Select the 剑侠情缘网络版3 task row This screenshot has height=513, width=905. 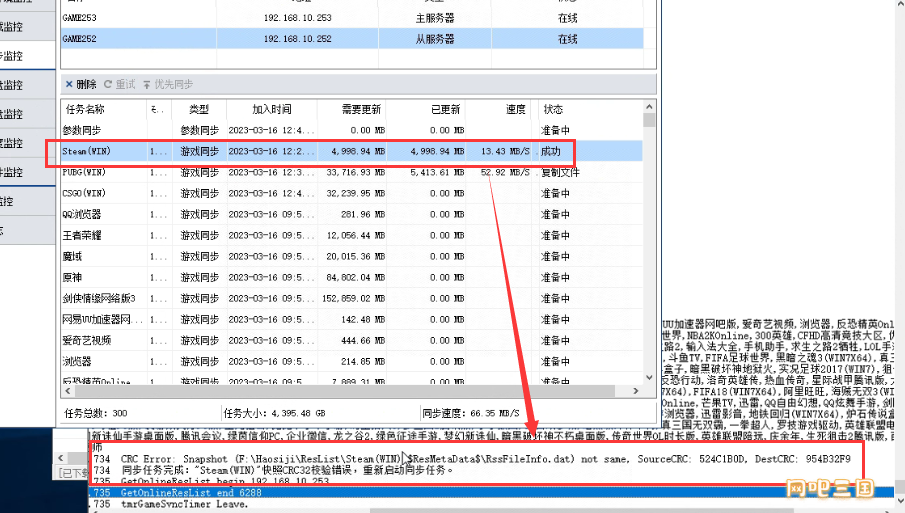click(x=352, y=298)
